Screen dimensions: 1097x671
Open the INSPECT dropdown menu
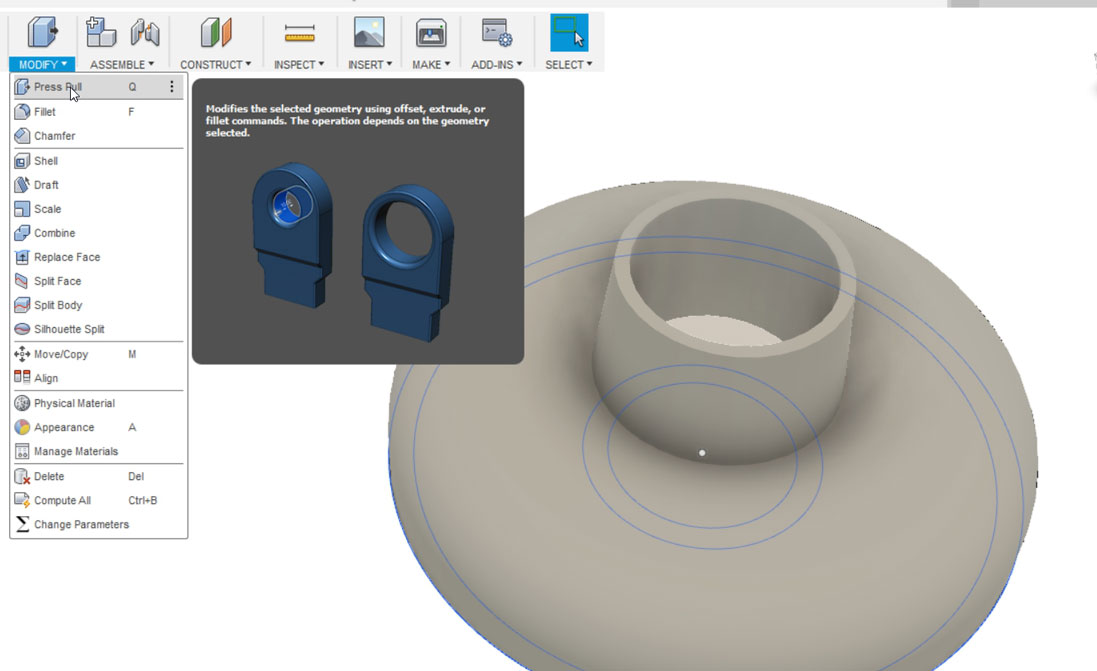[299, 64]
